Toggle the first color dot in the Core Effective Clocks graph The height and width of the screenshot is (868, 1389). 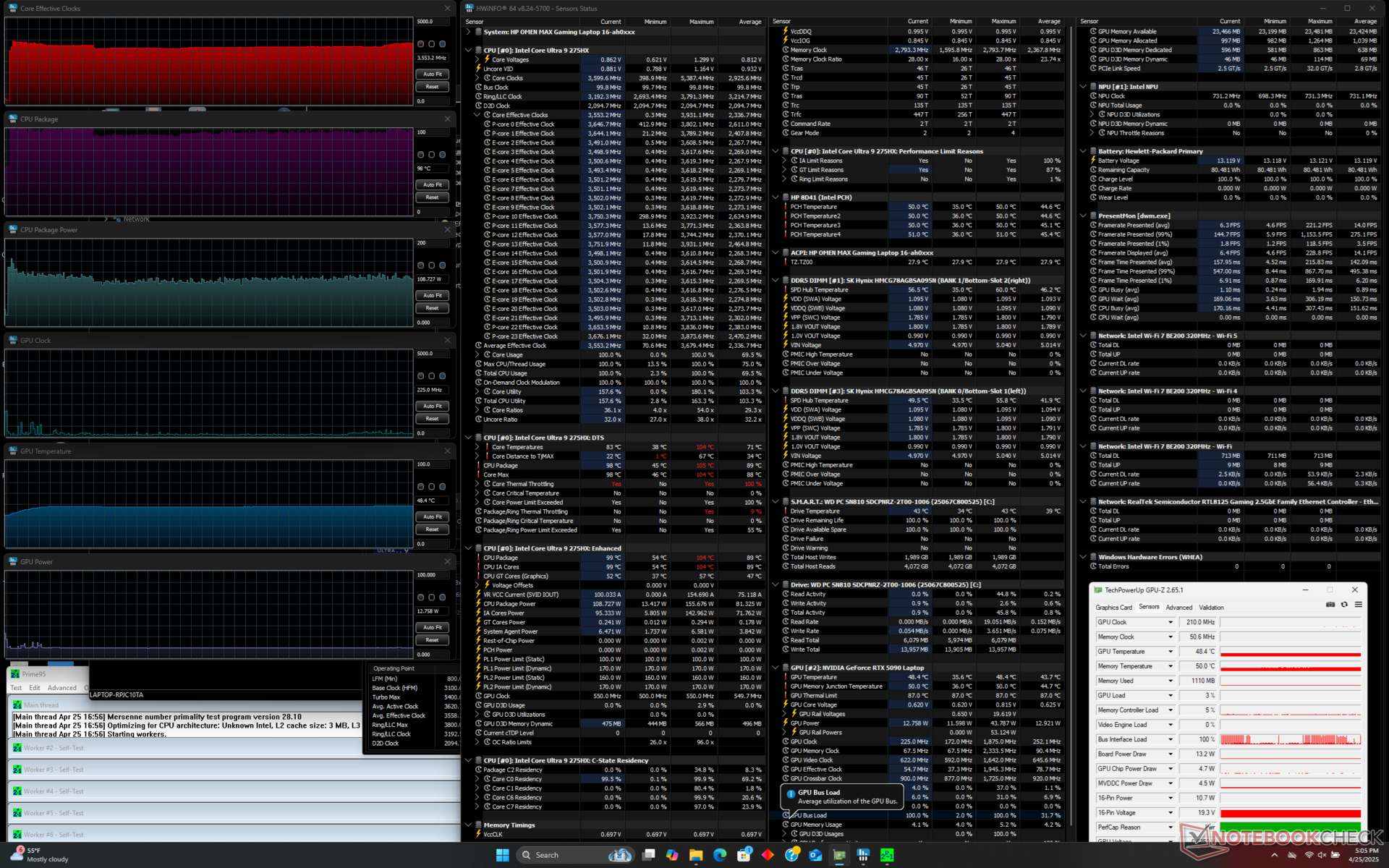click(421, 44)
